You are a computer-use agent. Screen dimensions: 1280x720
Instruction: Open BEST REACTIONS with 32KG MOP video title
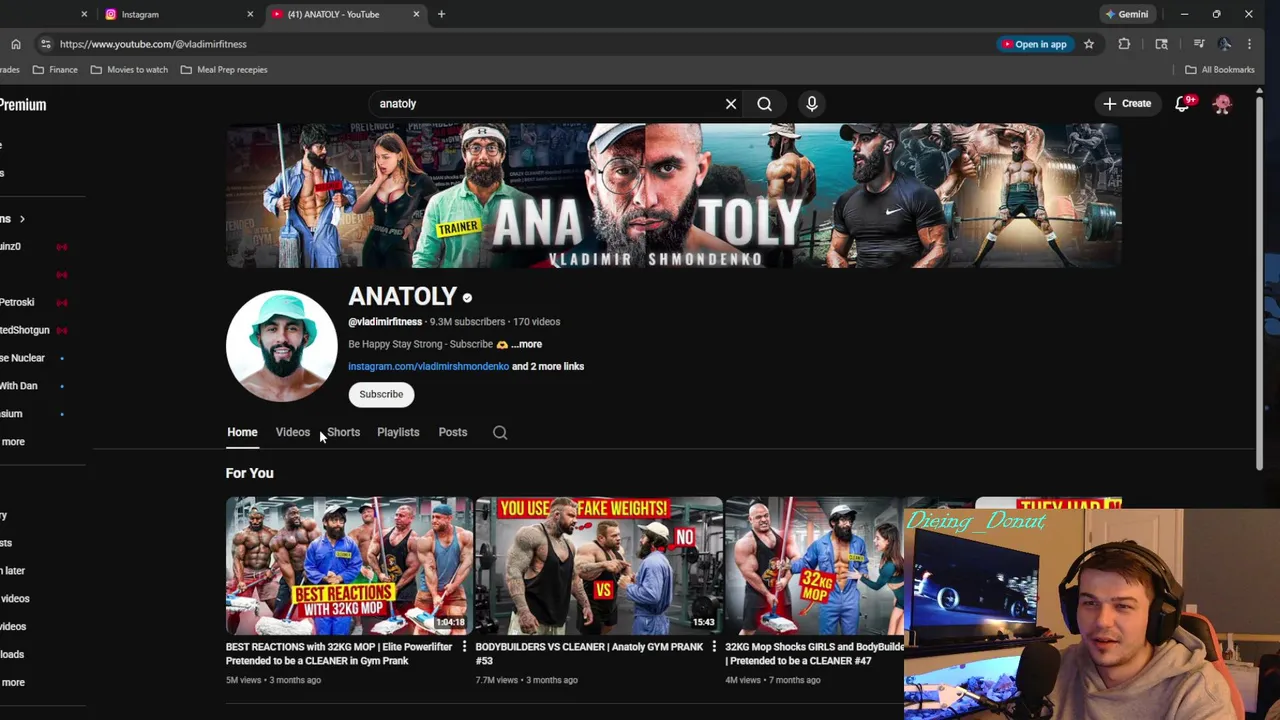point(339,654)
